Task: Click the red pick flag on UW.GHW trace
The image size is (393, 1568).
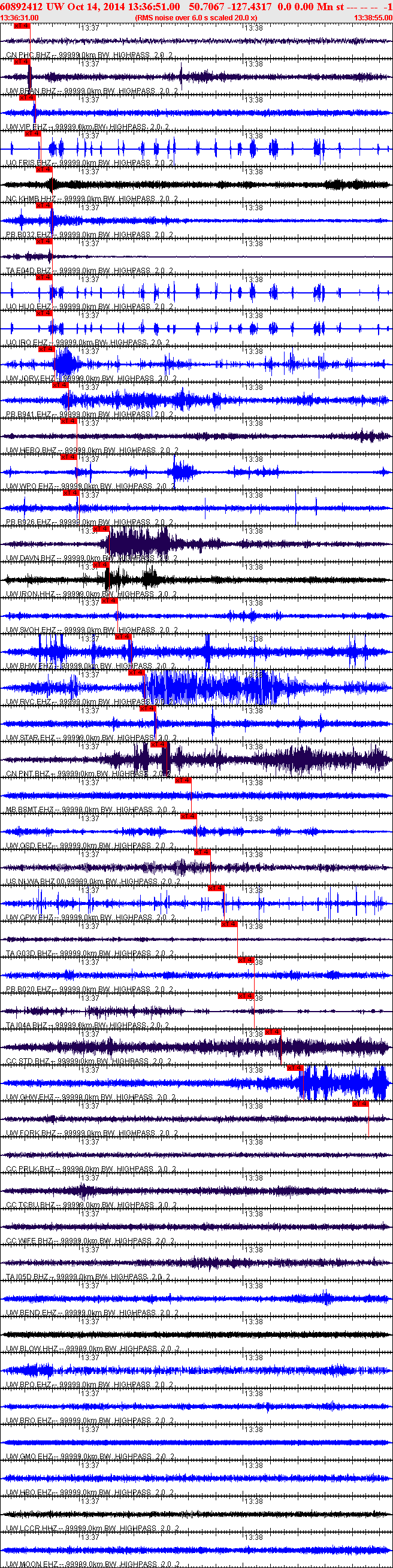Action: pyautogui.click(x=295, y=1067)
